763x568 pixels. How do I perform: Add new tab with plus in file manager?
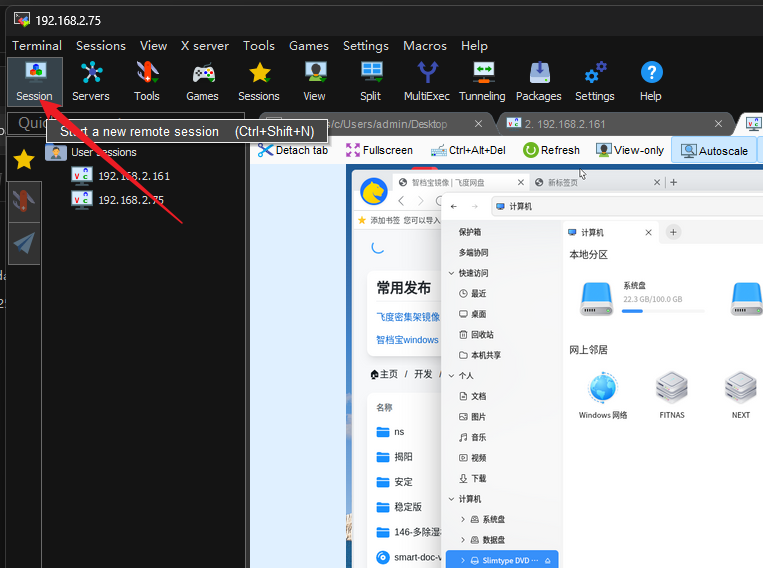pyautogui.click(x=673, y=232)
